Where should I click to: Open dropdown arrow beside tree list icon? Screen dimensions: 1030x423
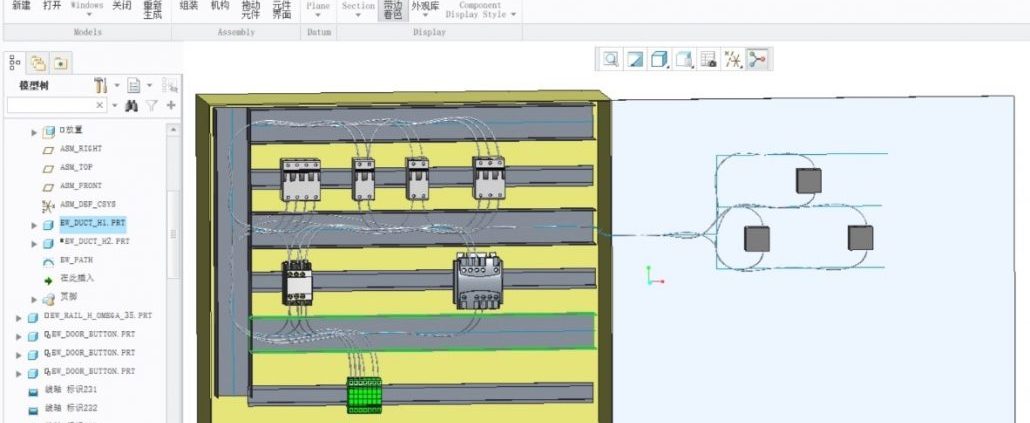tap(149, 85)
